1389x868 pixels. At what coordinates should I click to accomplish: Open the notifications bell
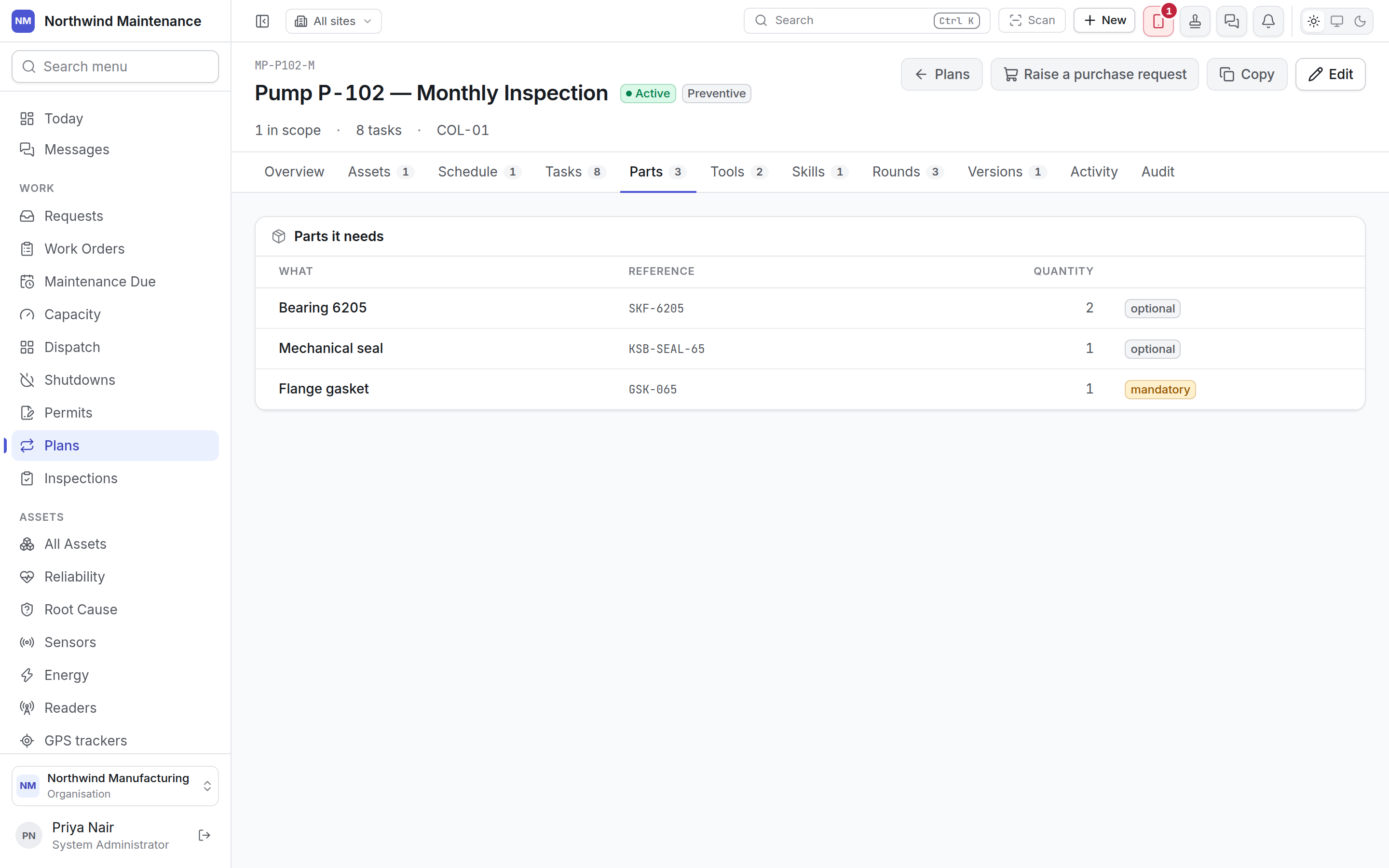click(x=1268, y=21)
